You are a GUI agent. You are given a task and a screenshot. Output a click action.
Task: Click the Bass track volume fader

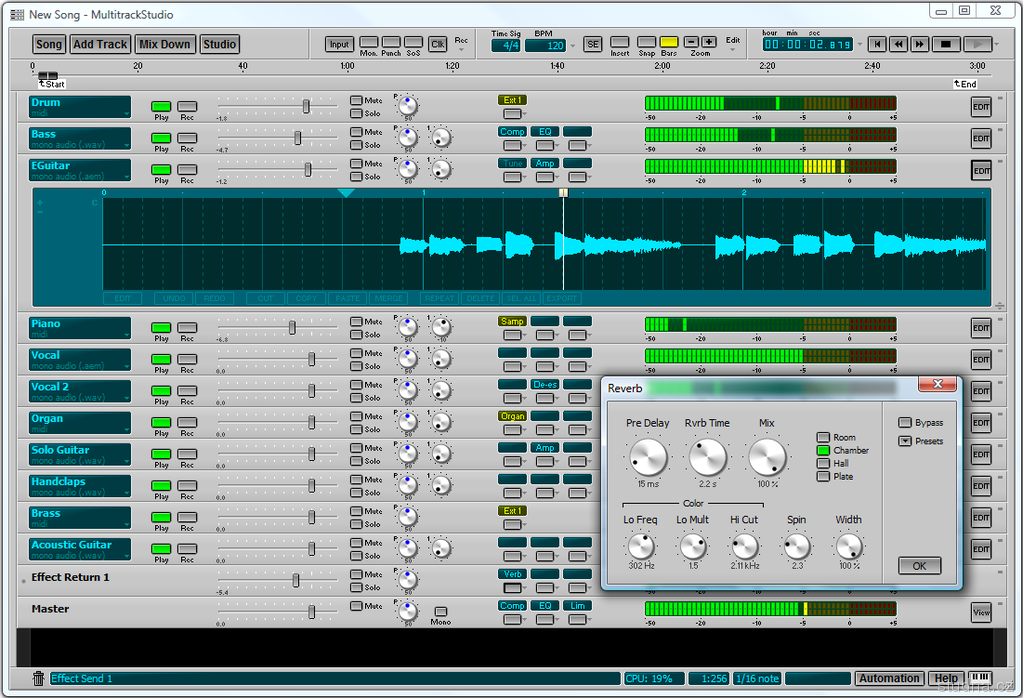tap(297, 137)
